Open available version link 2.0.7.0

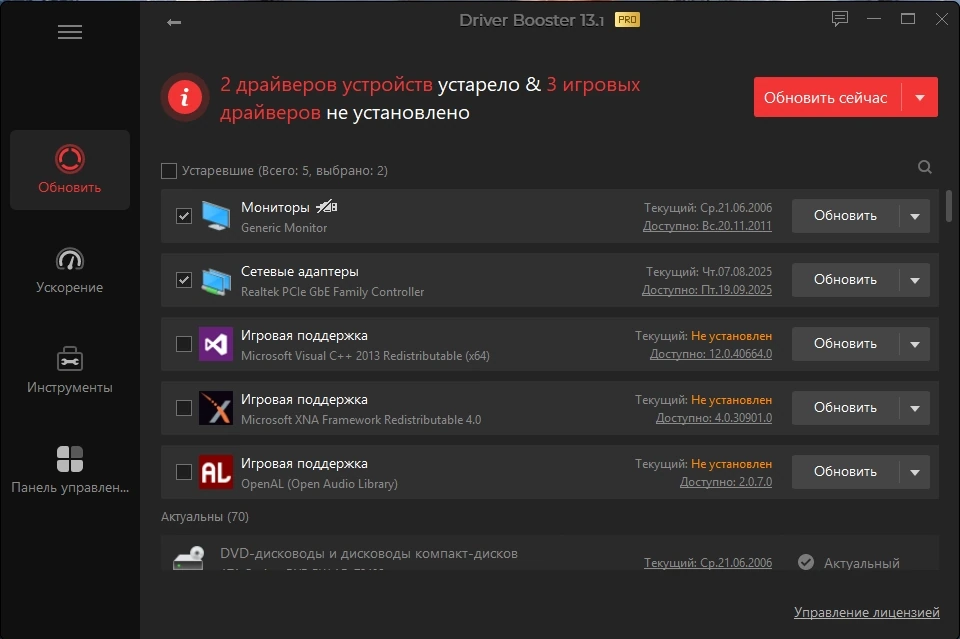click(x=726, y=482)
